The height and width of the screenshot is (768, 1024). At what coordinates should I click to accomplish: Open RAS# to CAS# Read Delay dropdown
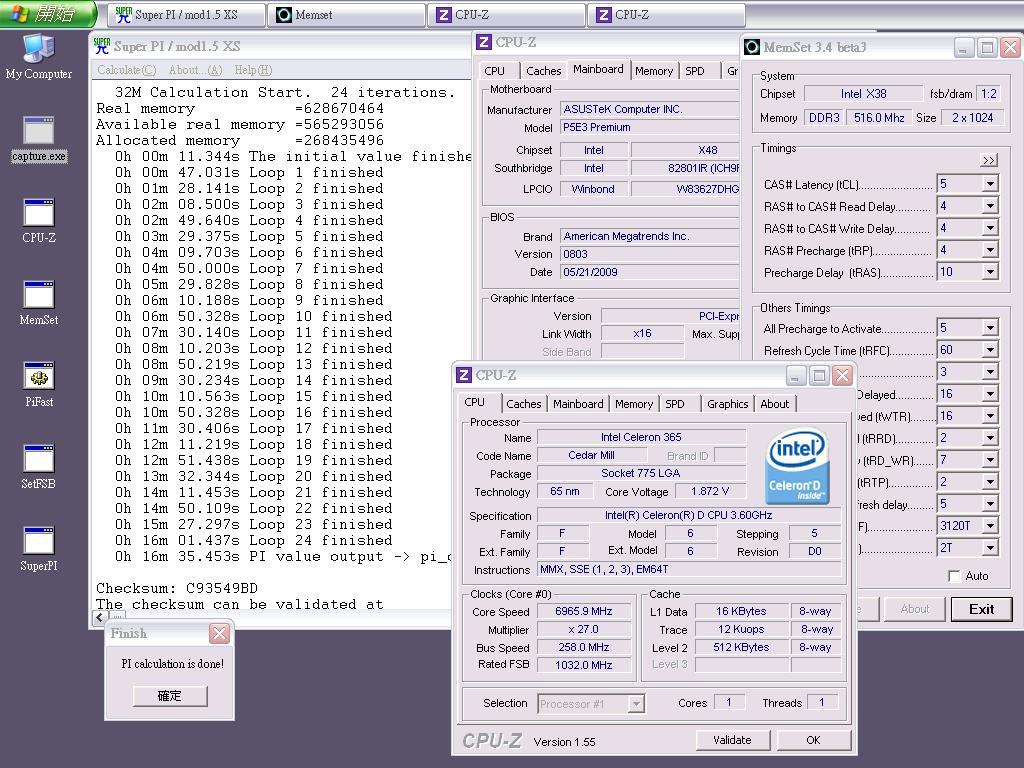click(x=990, y=206)
